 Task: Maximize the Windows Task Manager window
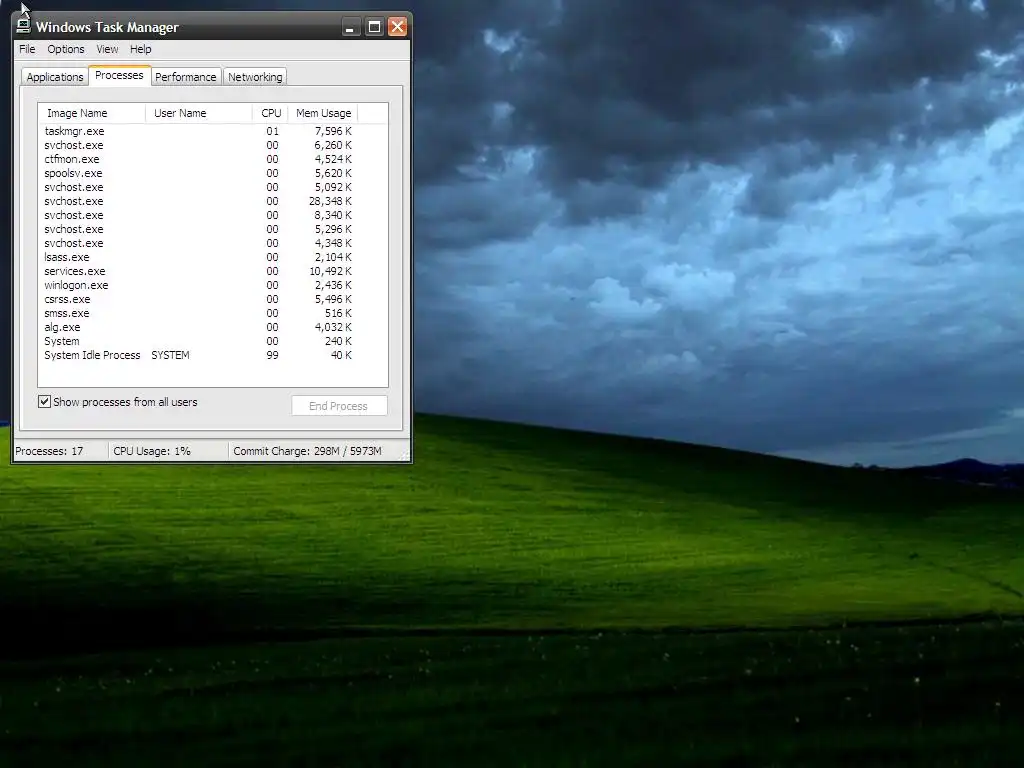point(374,27)
